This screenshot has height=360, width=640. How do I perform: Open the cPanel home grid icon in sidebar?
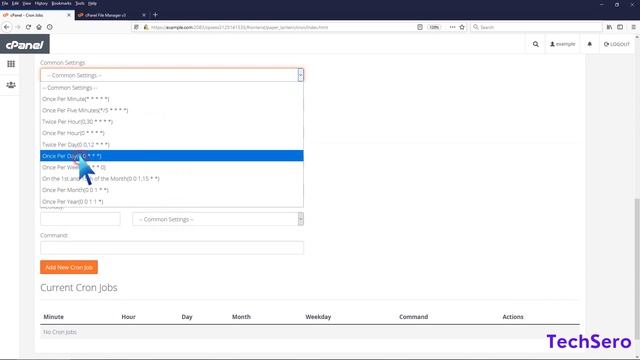point(11,64)
